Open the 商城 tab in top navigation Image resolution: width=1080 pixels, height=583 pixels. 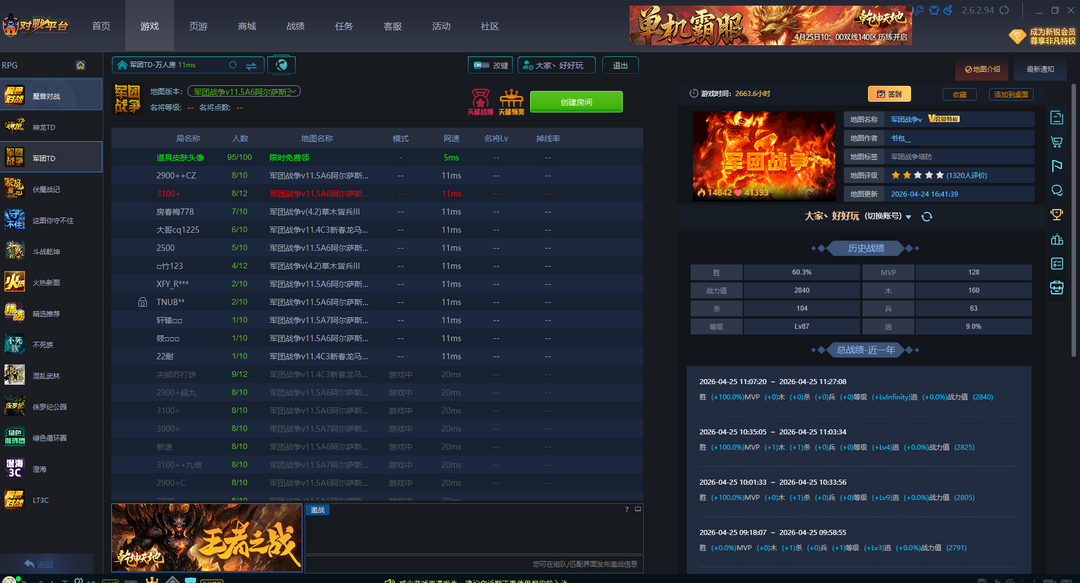247,26
